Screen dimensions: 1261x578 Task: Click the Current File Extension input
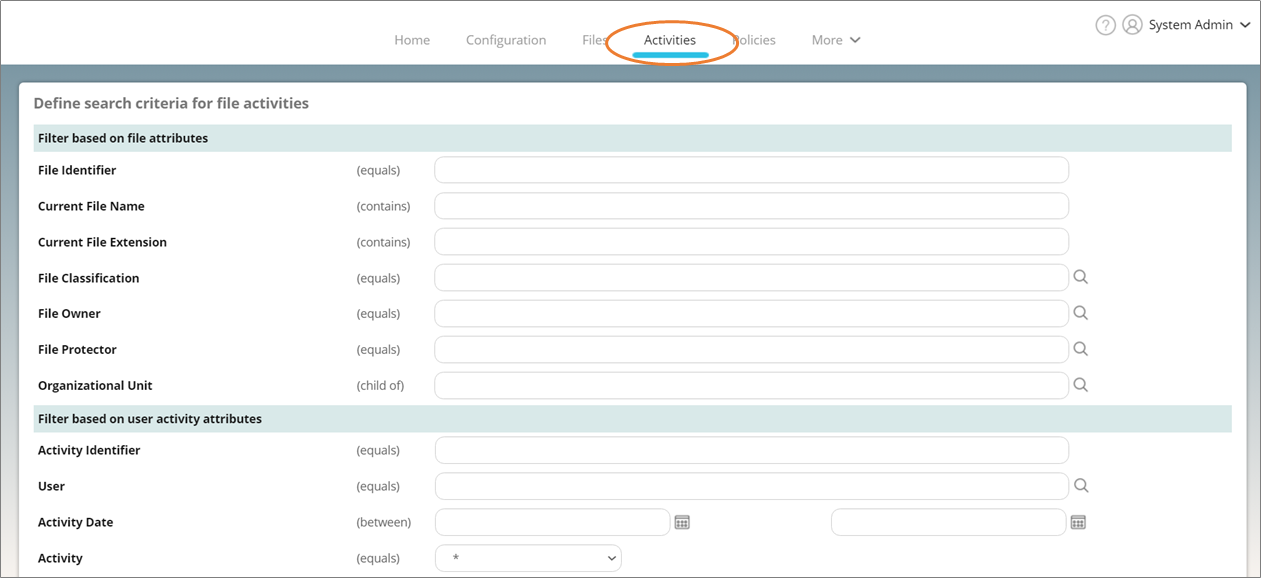(751, 242)
